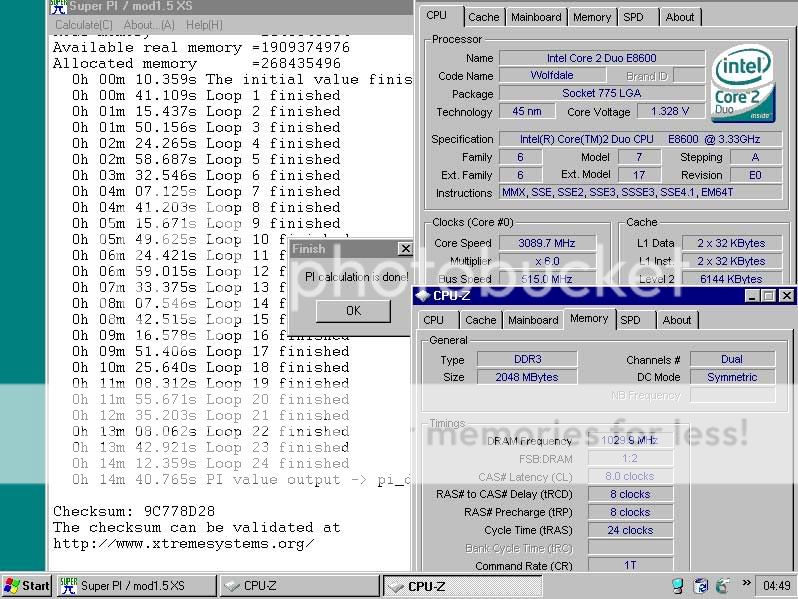Click tRCD value 8 clocks
The image size is (798, 599).
tap(630, 494)
